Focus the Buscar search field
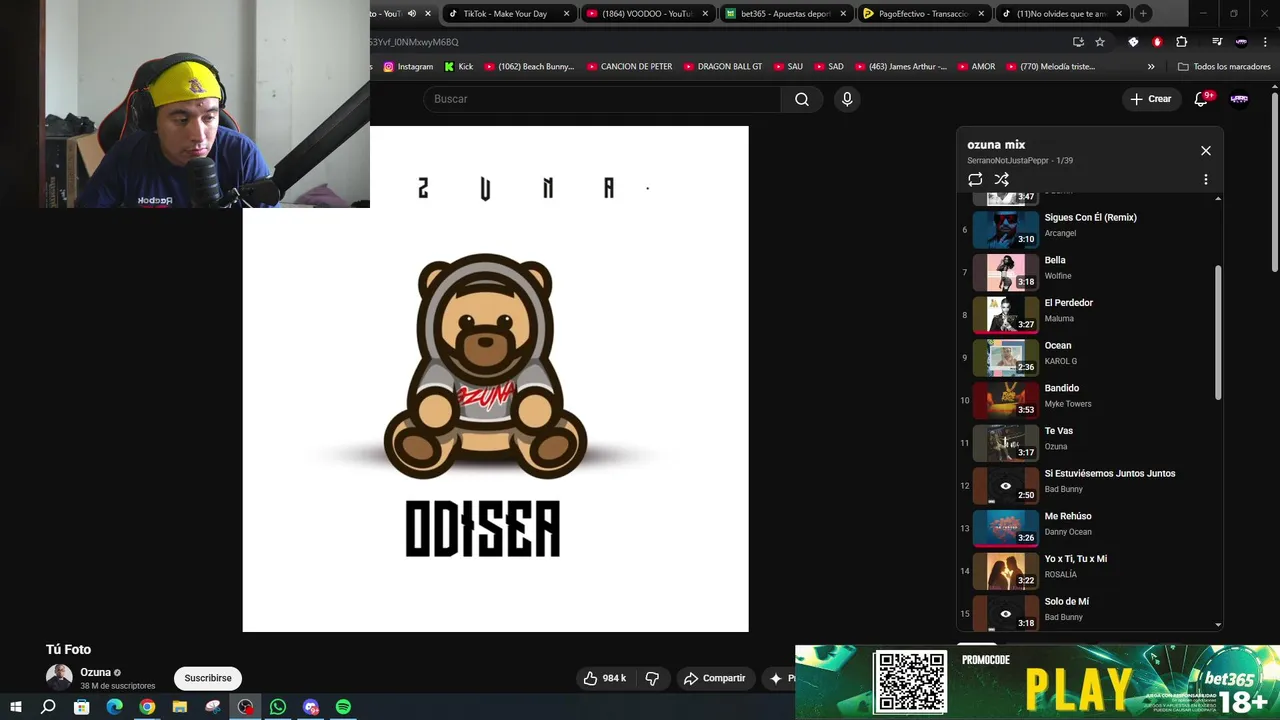 tap(602, 99)
